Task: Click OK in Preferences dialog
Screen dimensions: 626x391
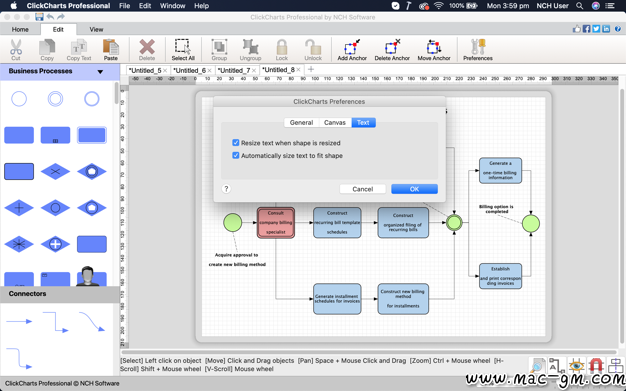Action: 414,189
